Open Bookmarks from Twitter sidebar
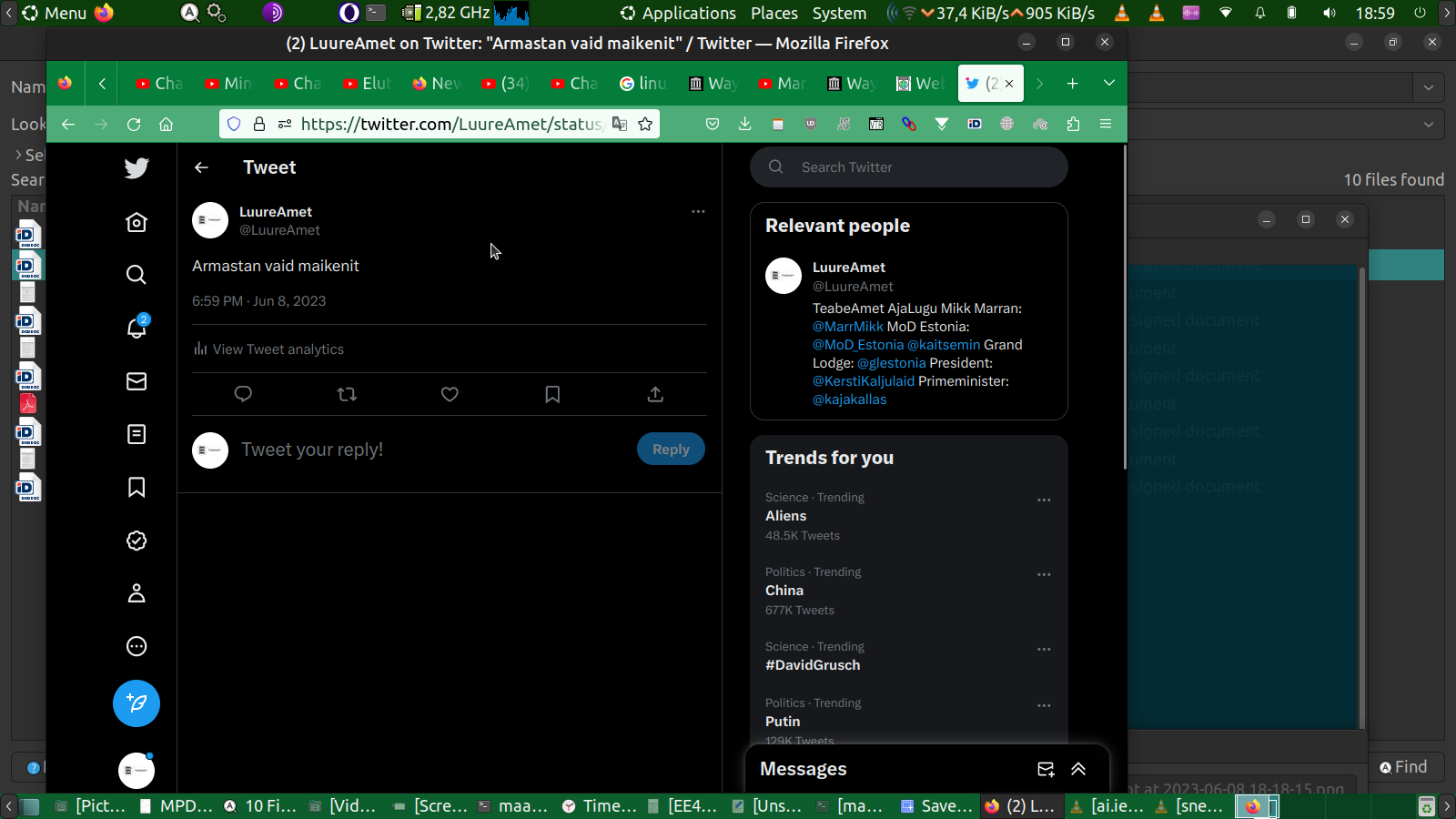The height and width of the screenshot is (819, 1456). [x=136, y=487]
